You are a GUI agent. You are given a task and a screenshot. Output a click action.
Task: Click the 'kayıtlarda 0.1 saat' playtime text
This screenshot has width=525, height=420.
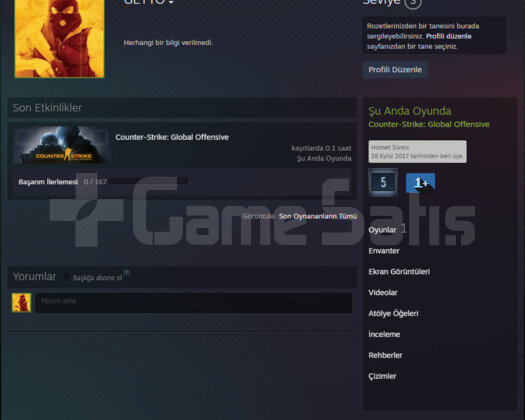point(321,148)
